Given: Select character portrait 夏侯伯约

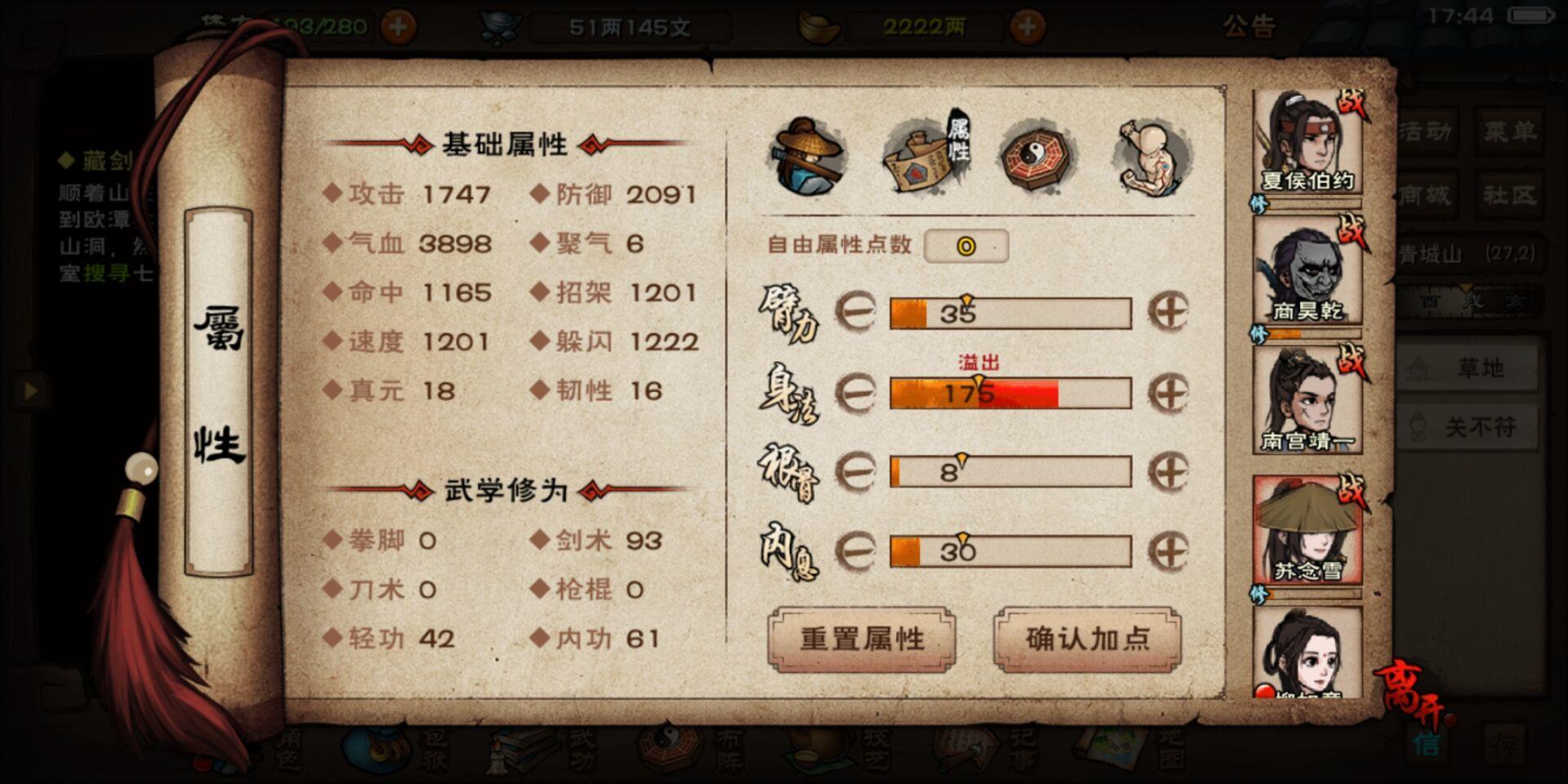Looking at the screenshot, I should click(x=1307, y=142).
